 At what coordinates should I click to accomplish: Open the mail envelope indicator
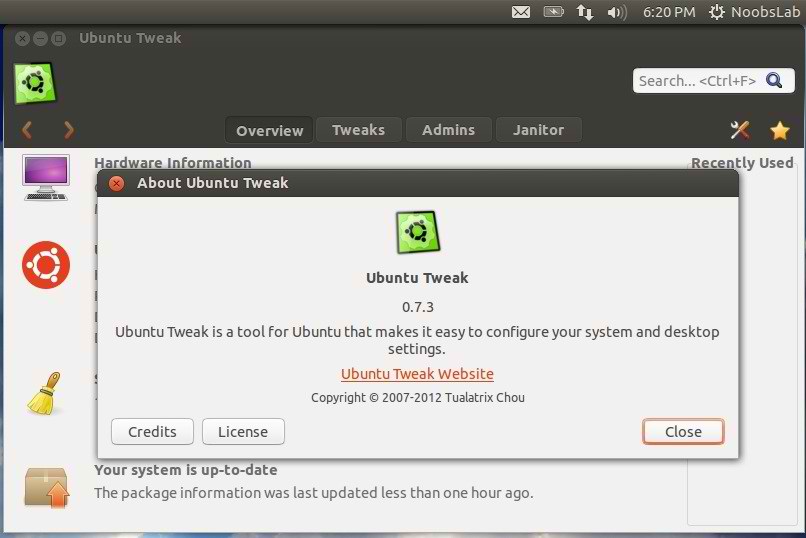tap(521, 11)
